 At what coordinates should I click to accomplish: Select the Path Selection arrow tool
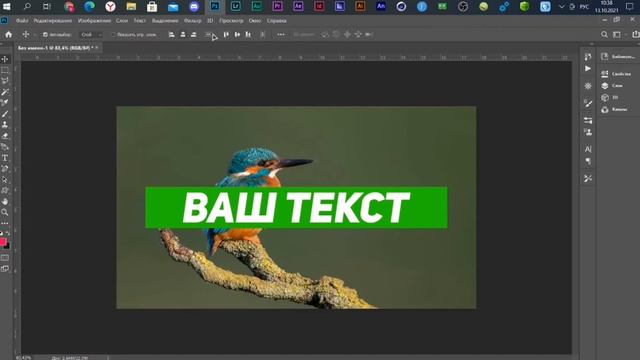[x=5, y=180]
